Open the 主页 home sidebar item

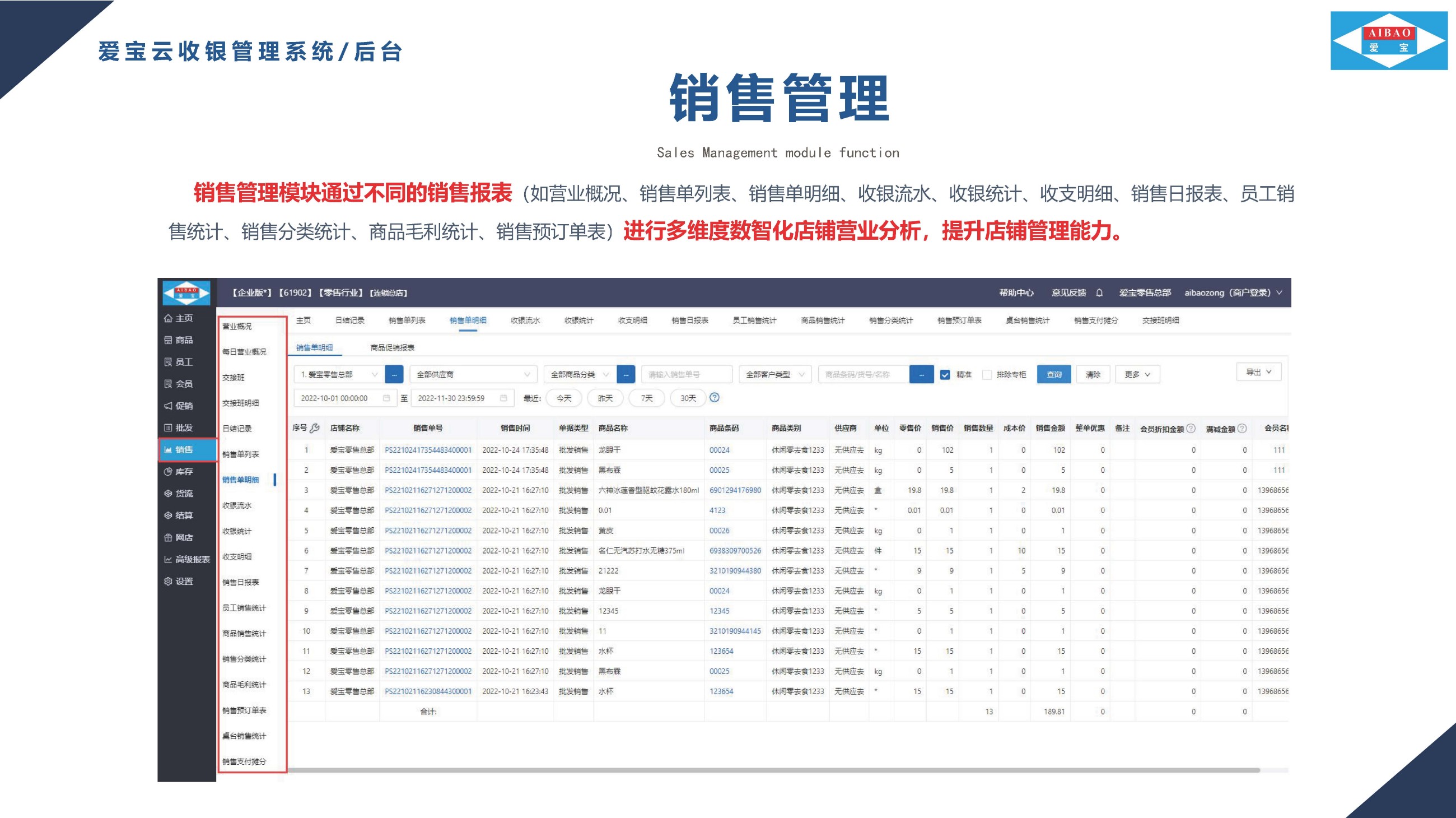(179, 318)
